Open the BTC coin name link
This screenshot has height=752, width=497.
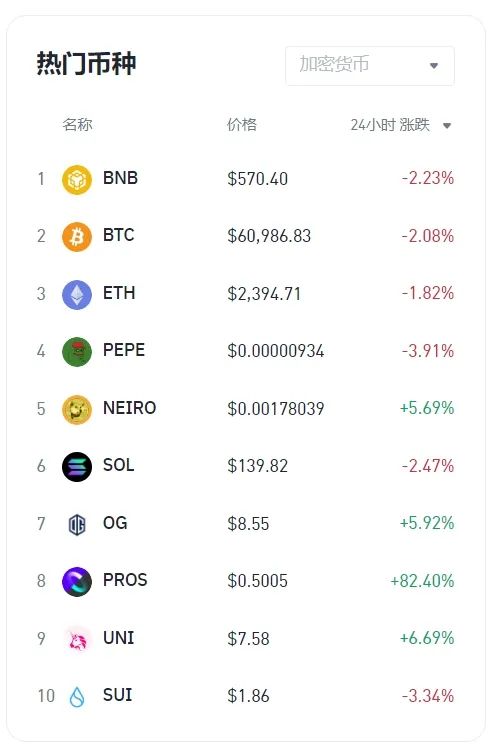(118, 235)
